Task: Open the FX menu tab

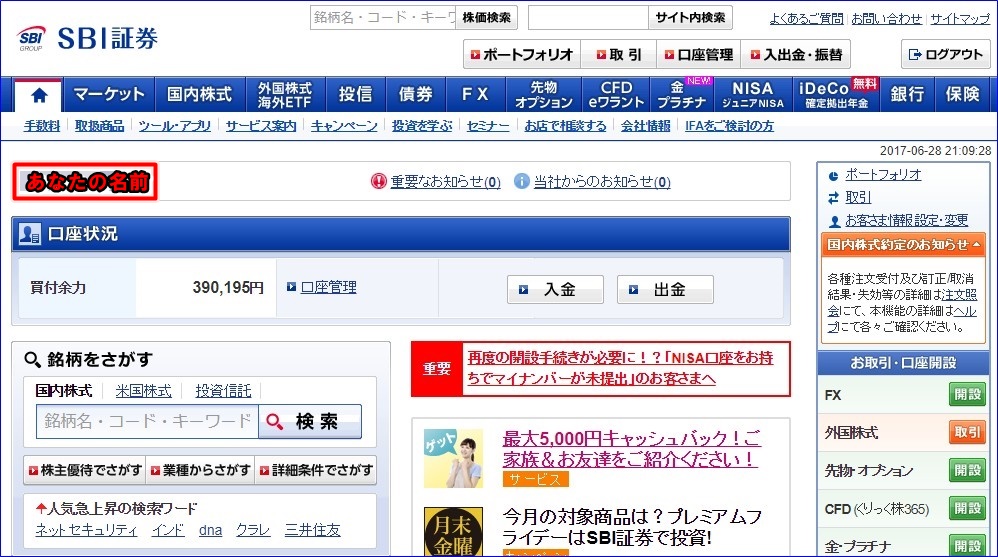Action: click(475, 95)
